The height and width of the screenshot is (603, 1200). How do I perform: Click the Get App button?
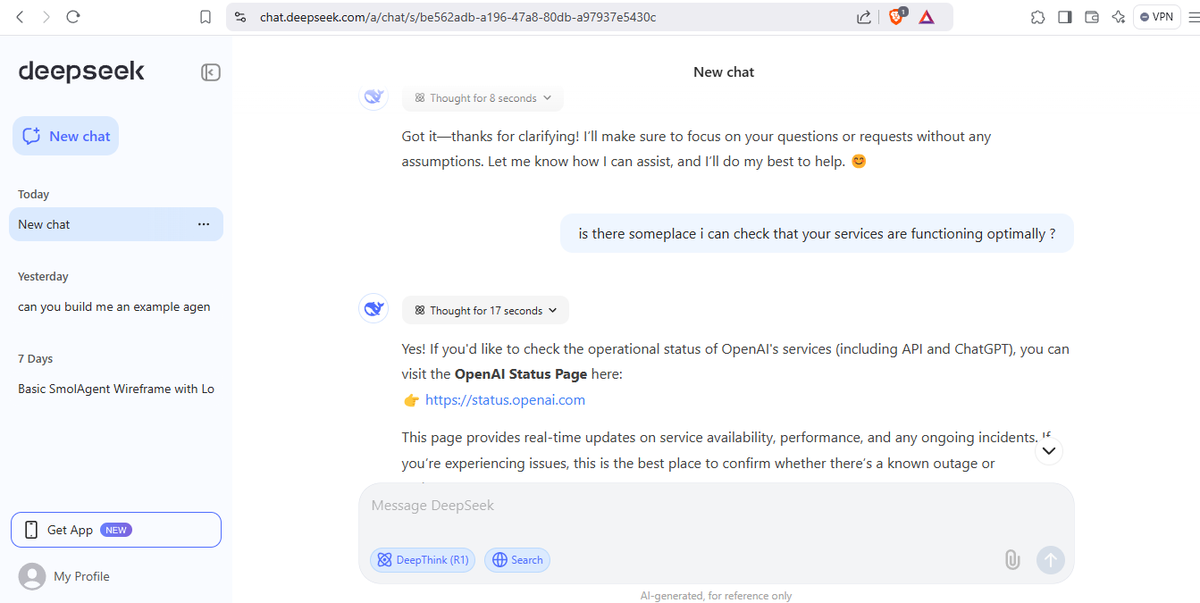pos(116,530)
